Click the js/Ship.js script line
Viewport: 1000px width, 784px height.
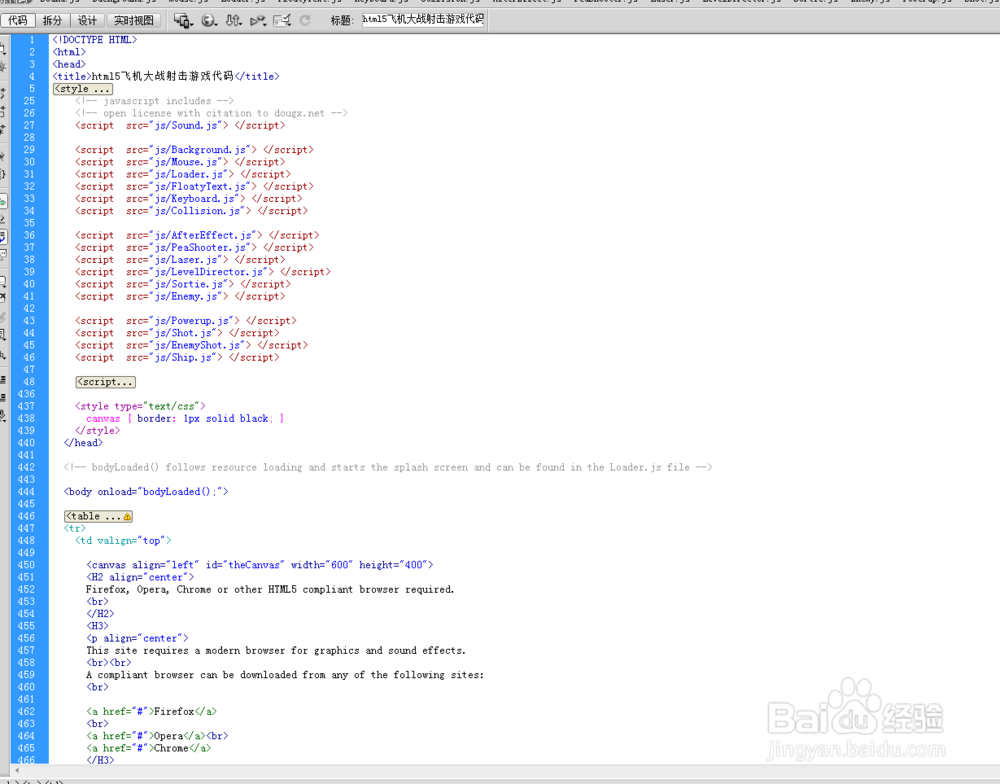point(177,357)
